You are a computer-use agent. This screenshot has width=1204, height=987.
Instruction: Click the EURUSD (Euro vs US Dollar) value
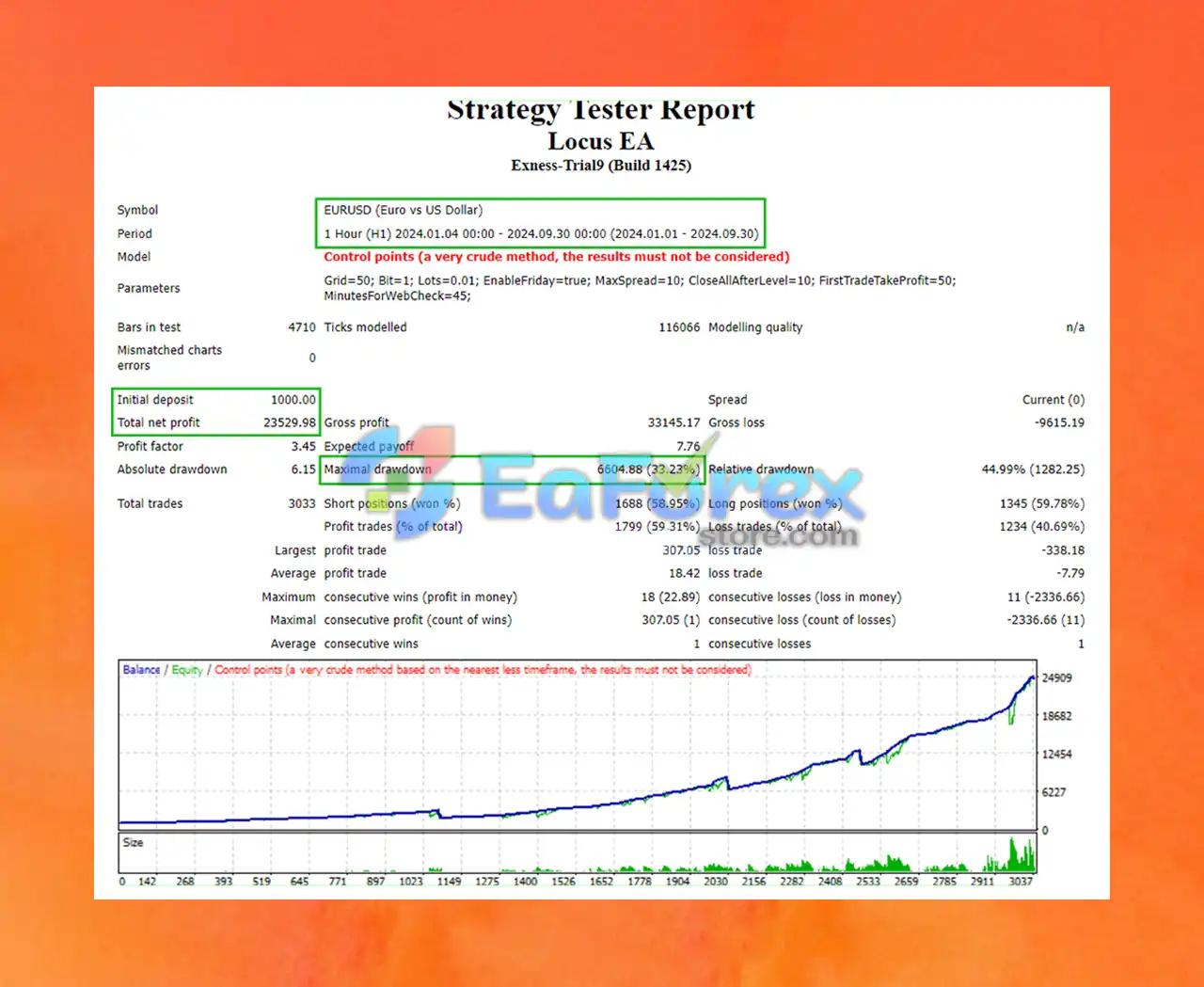[404, 210]
